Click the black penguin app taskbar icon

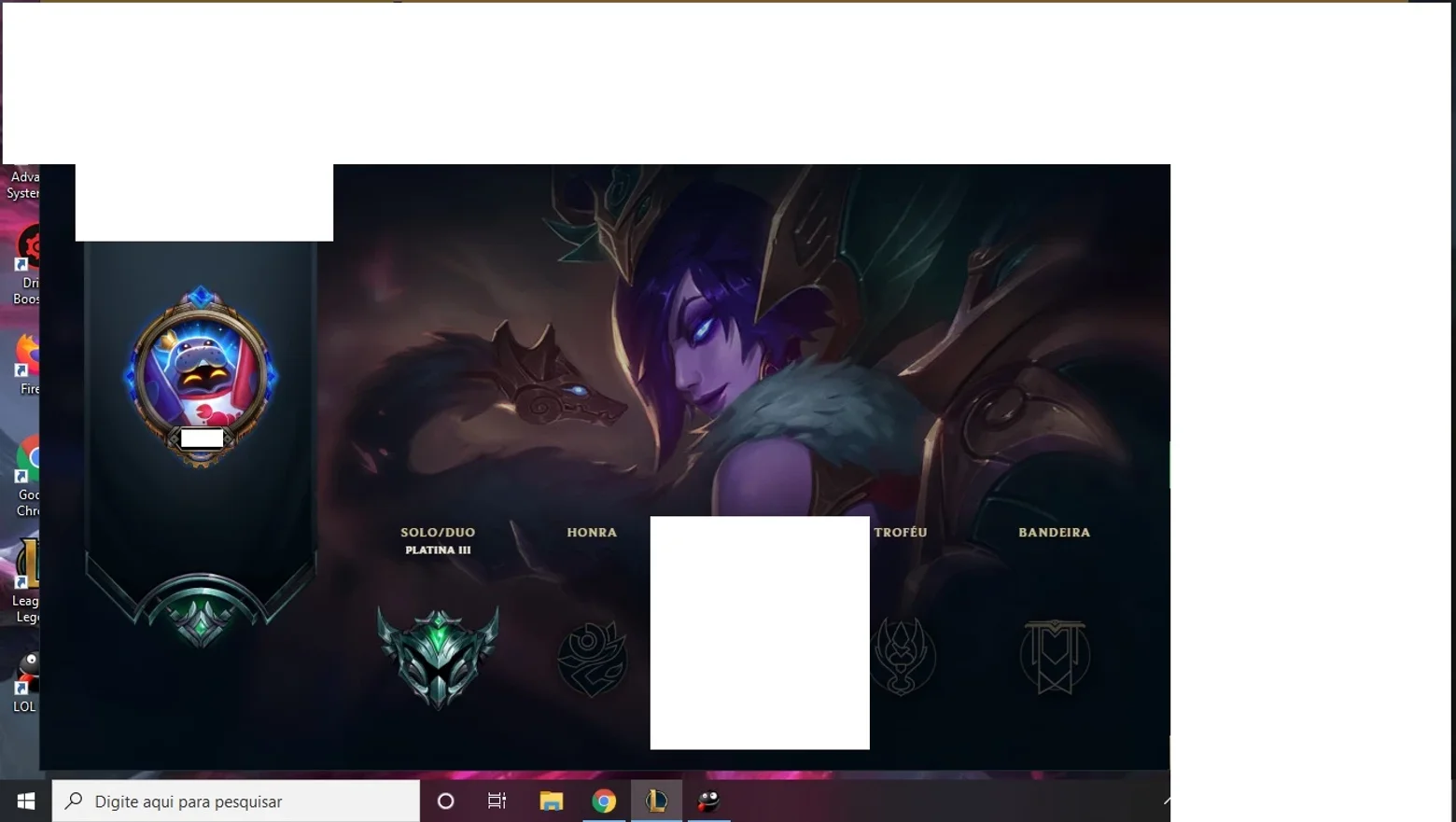[708, 801]
